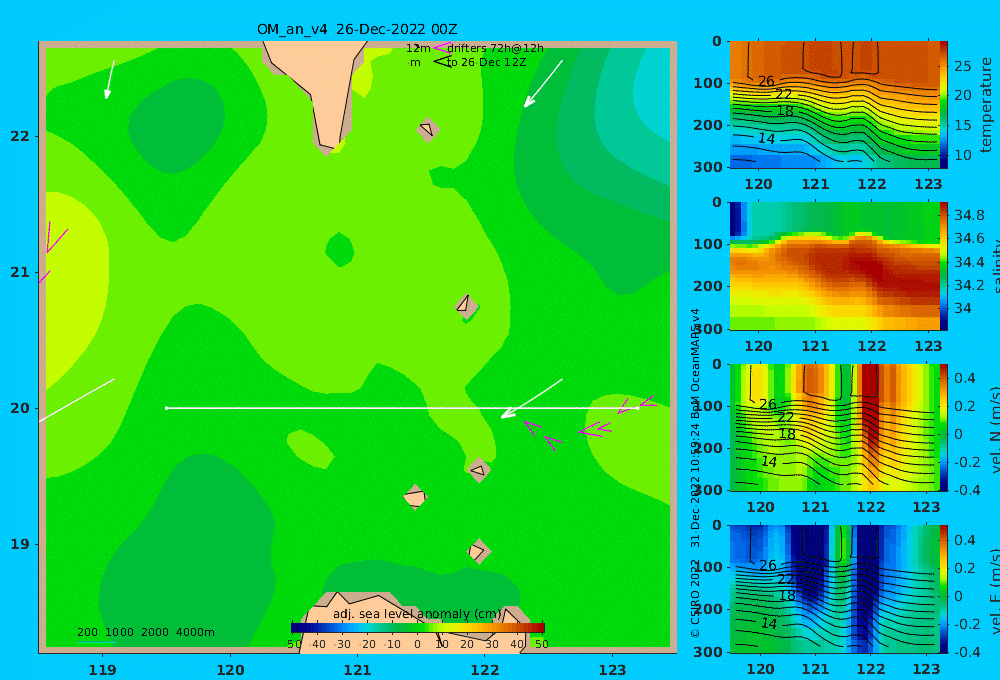Image resolution: width=1000 pixels, height=680 pixels.
Task: Click the 'vel. N (m/s)' axis label
Action: coord(994,429)
